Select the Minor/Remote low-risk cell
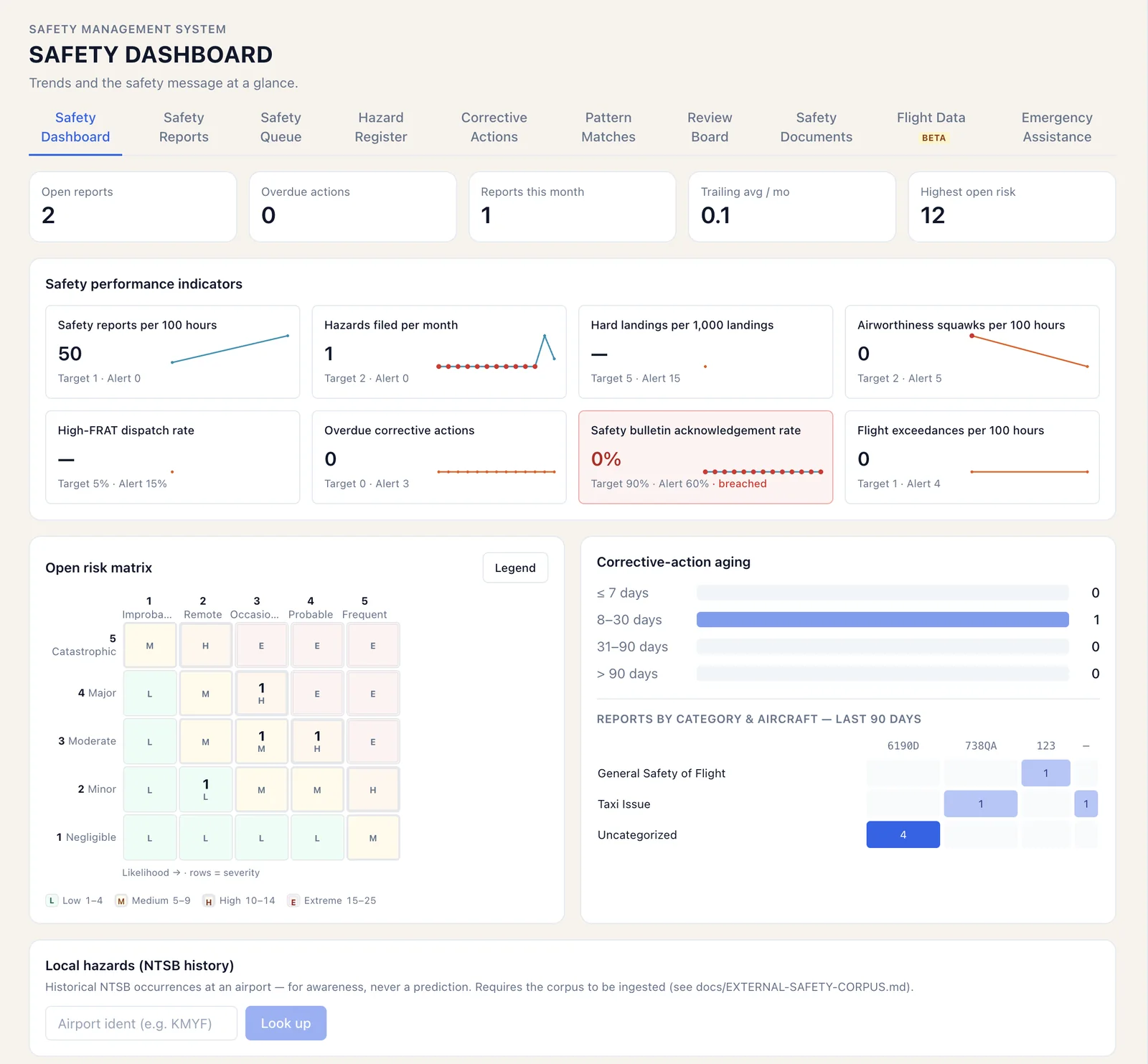 (x=205, y=789)
